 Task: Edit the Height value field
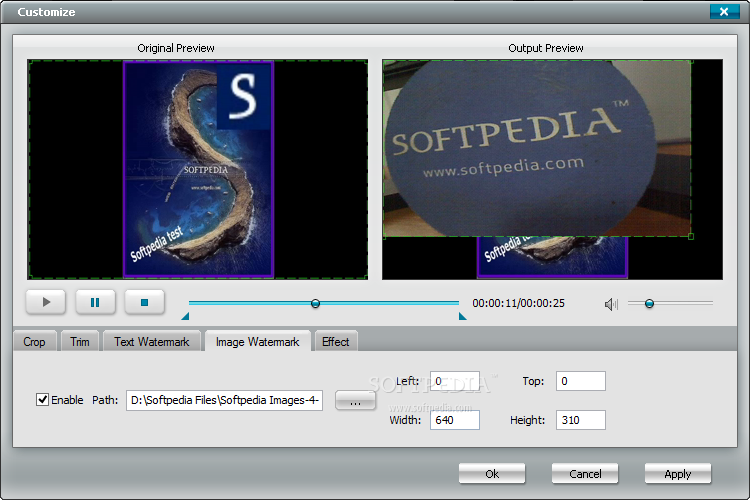click(581, 420)
